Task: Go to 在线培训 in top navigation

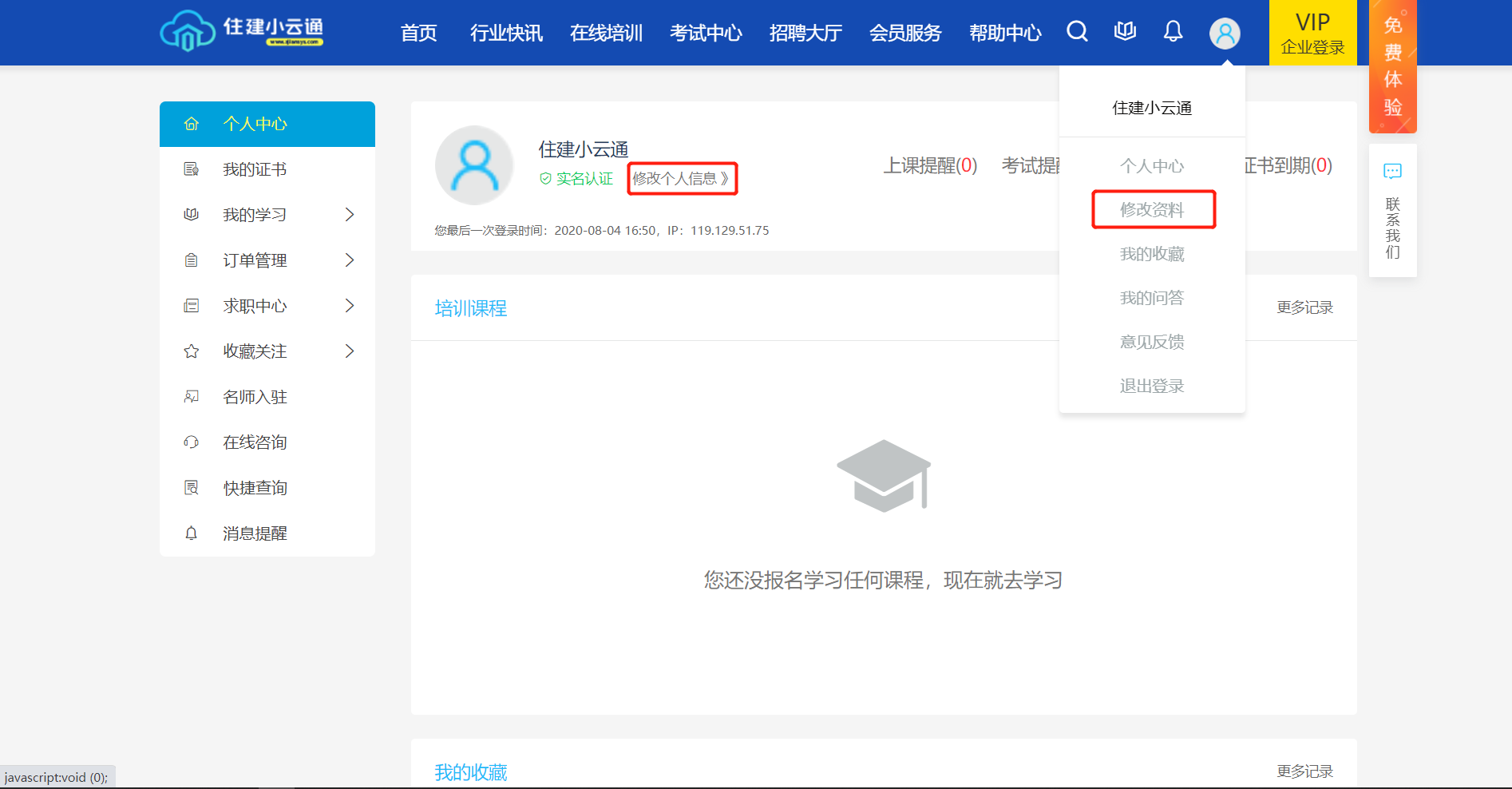Action: pos(606,34)
